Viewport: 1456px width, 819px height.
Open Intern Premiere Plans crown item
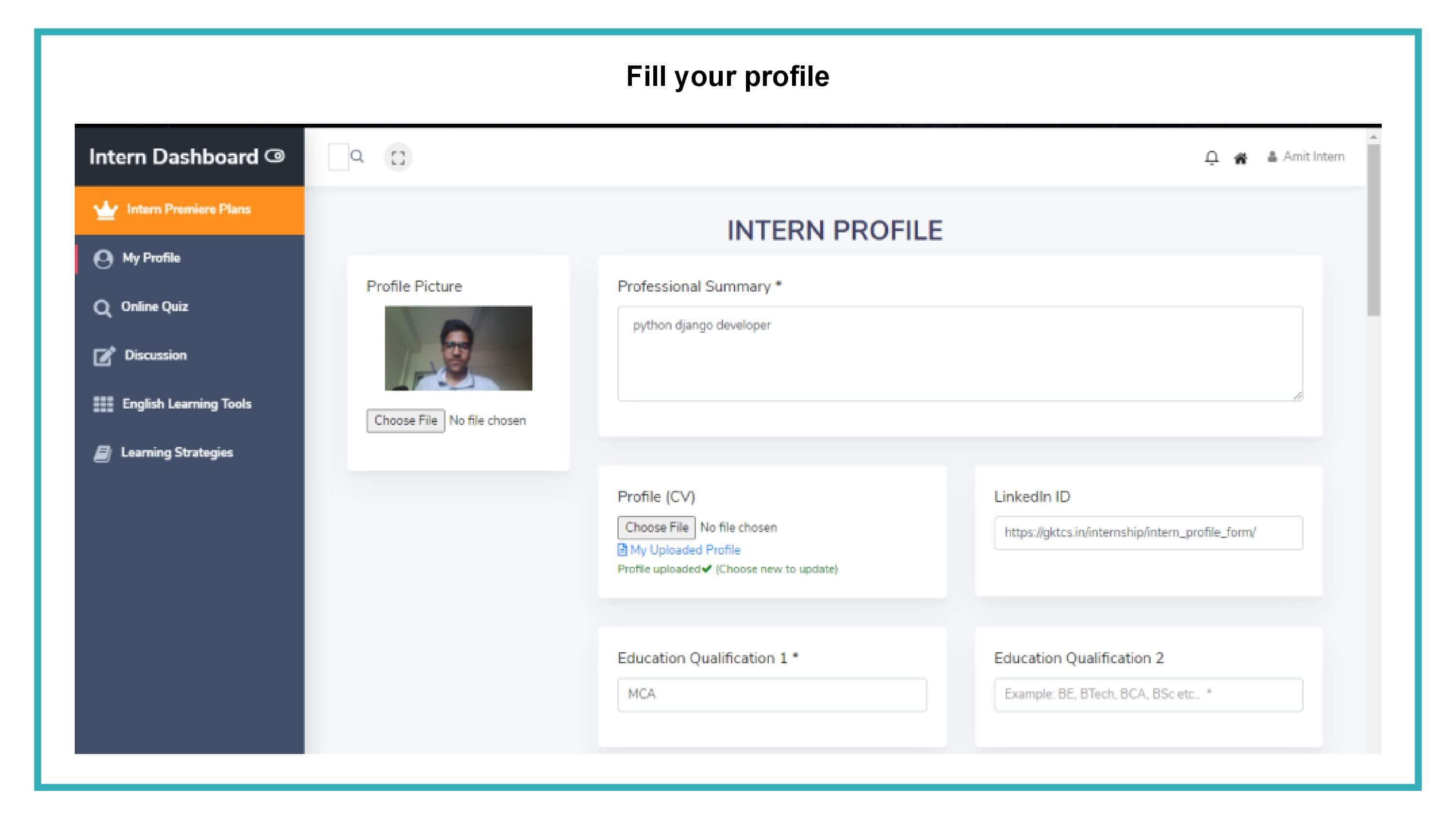pyautogui.click(x=189, y=210)
